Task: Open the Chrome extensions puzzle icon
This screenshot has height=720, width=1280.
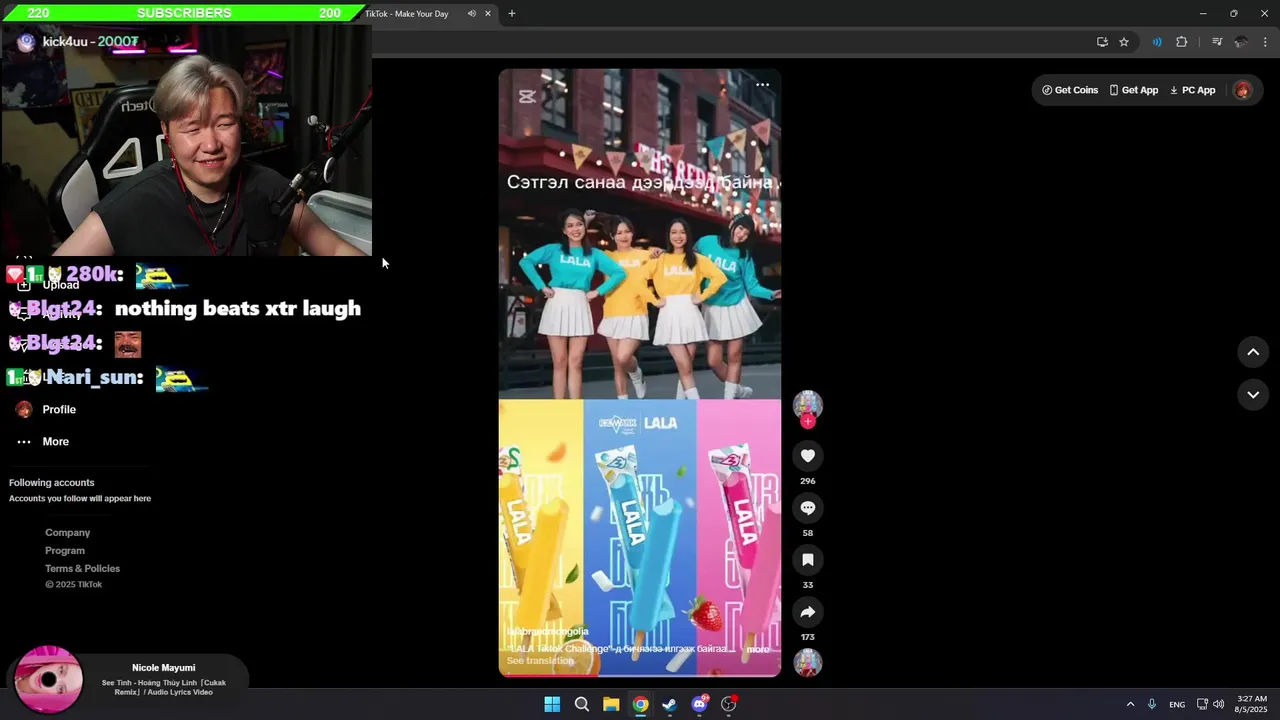Action: pos(1182,42)
